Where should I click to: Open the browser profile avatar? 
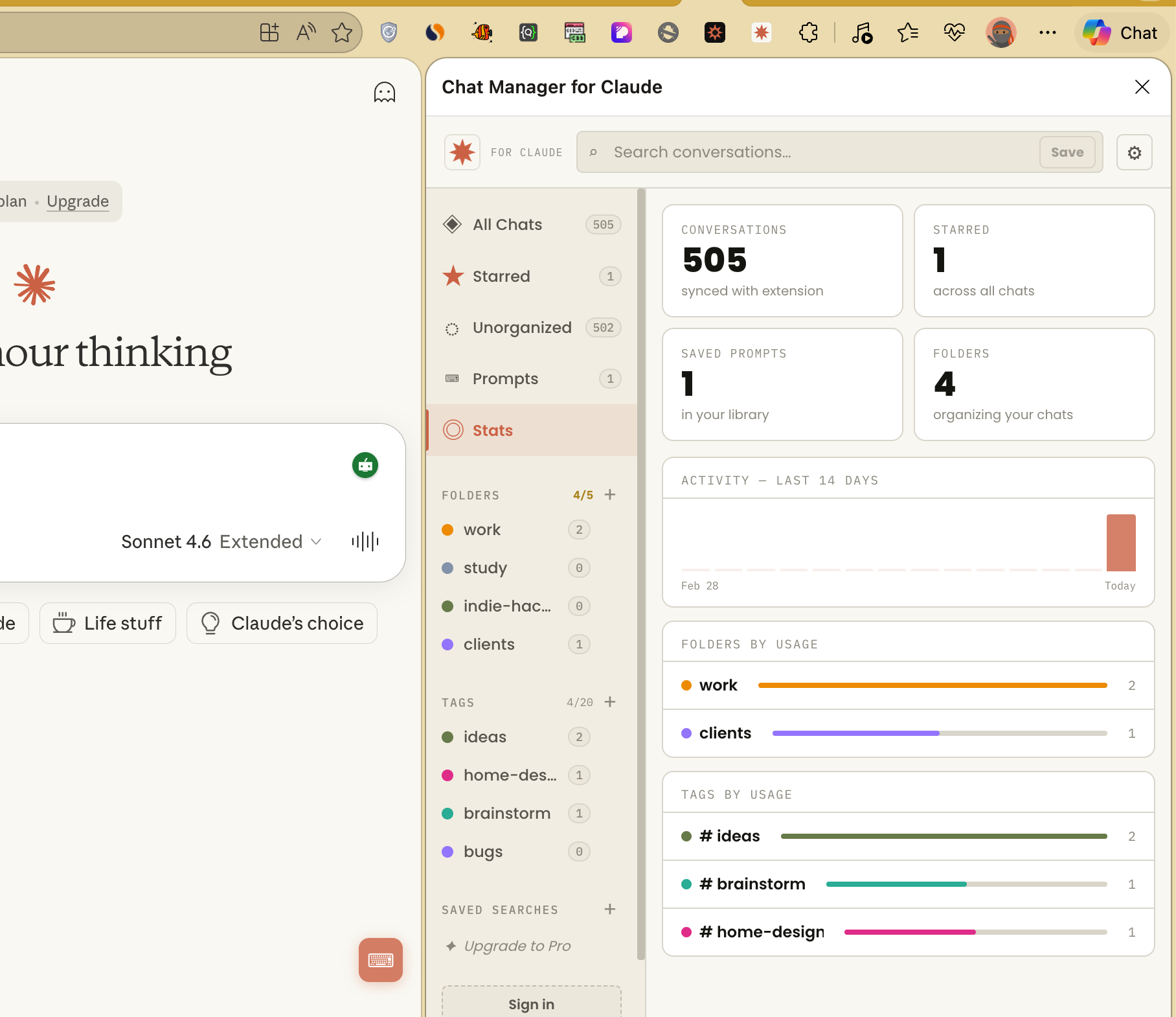tap(1001, 32)
